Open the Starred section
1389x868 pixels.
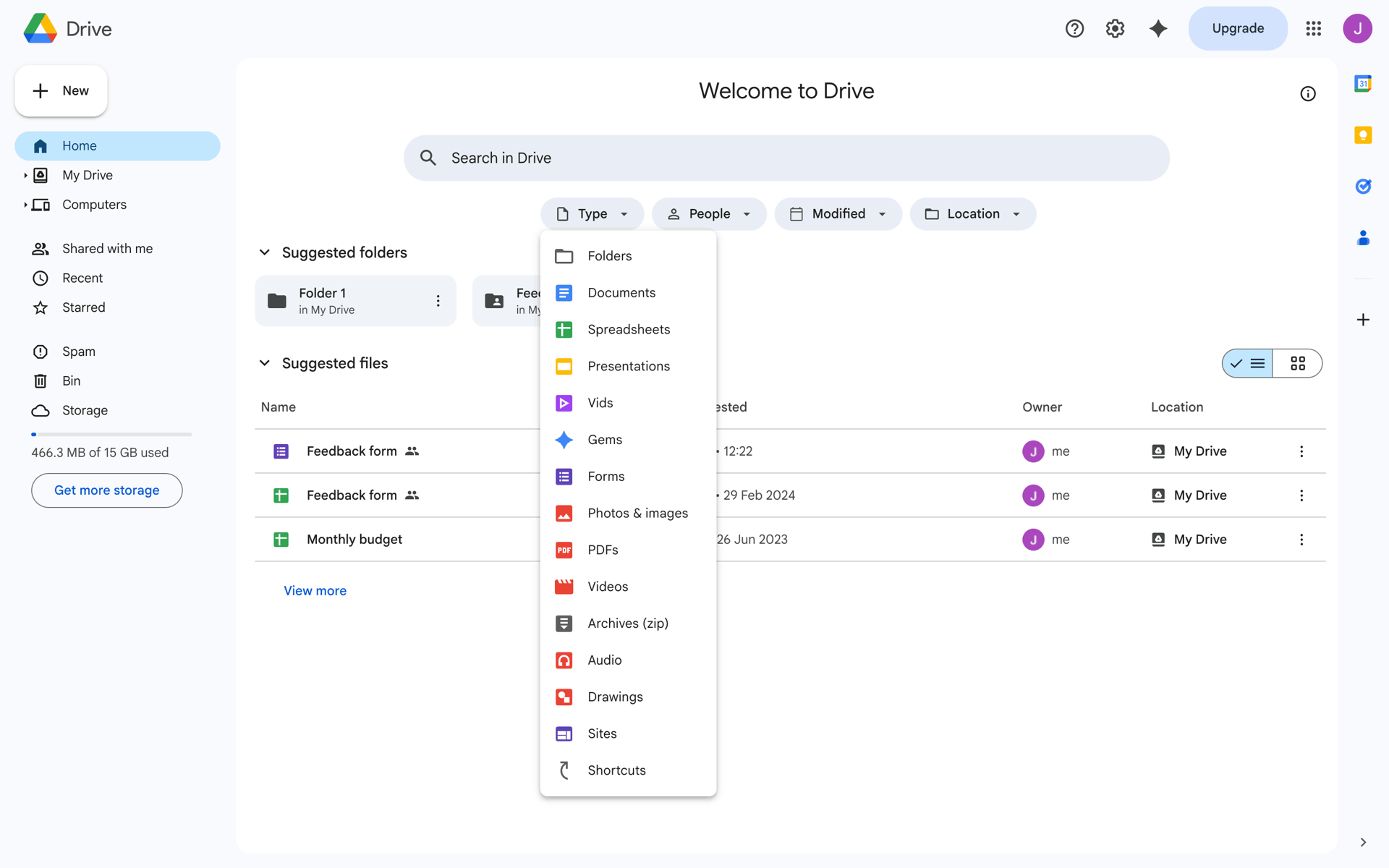117,308
